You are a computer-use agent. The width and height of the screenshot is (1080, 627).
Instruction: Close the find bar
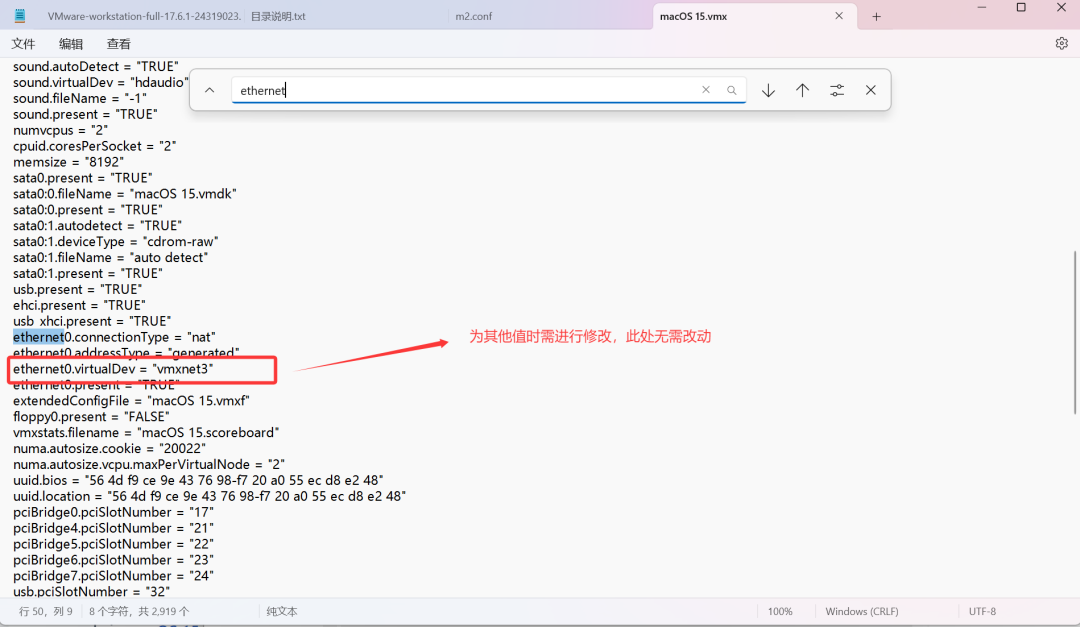point(871,90)
